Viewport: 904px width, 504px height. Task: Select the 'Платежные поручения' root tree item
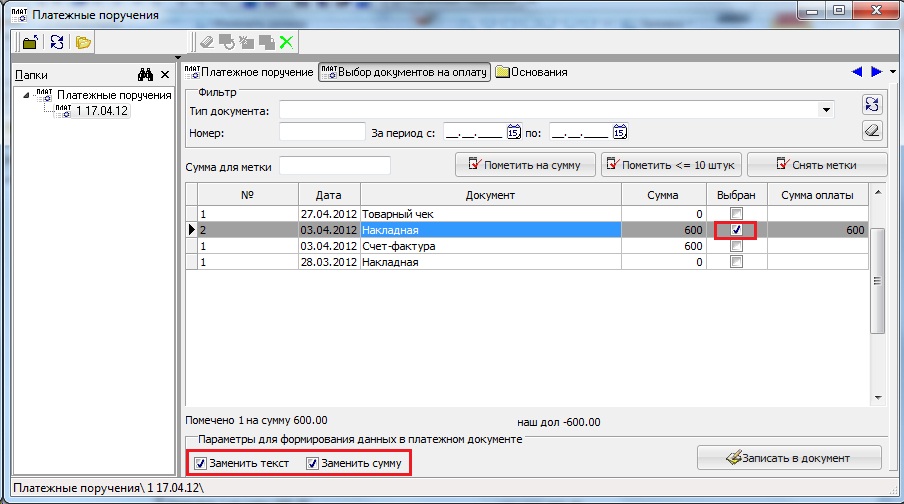114,95
